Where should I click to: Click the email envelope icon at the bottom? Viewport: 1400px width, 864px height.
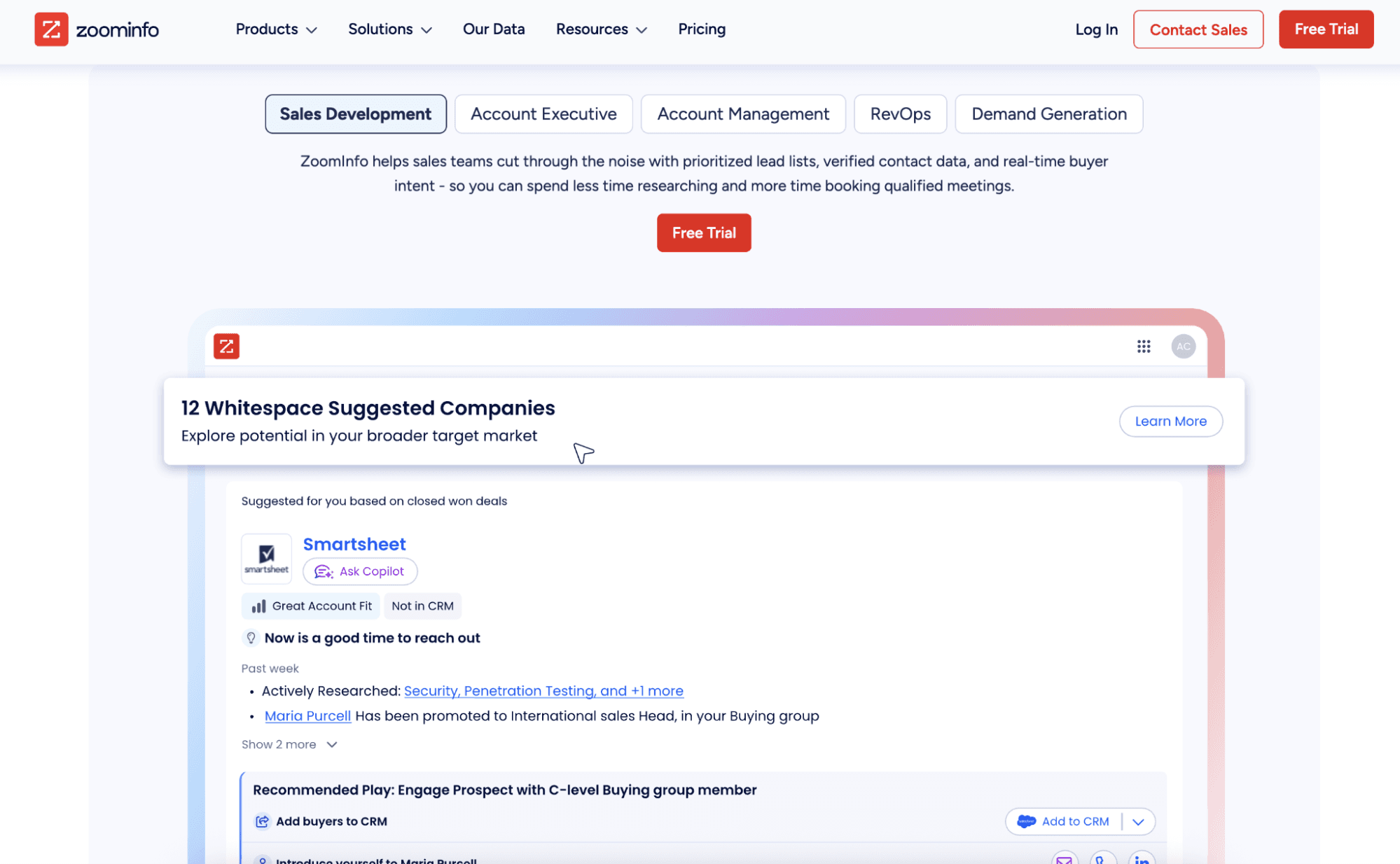pos(1064,859)
